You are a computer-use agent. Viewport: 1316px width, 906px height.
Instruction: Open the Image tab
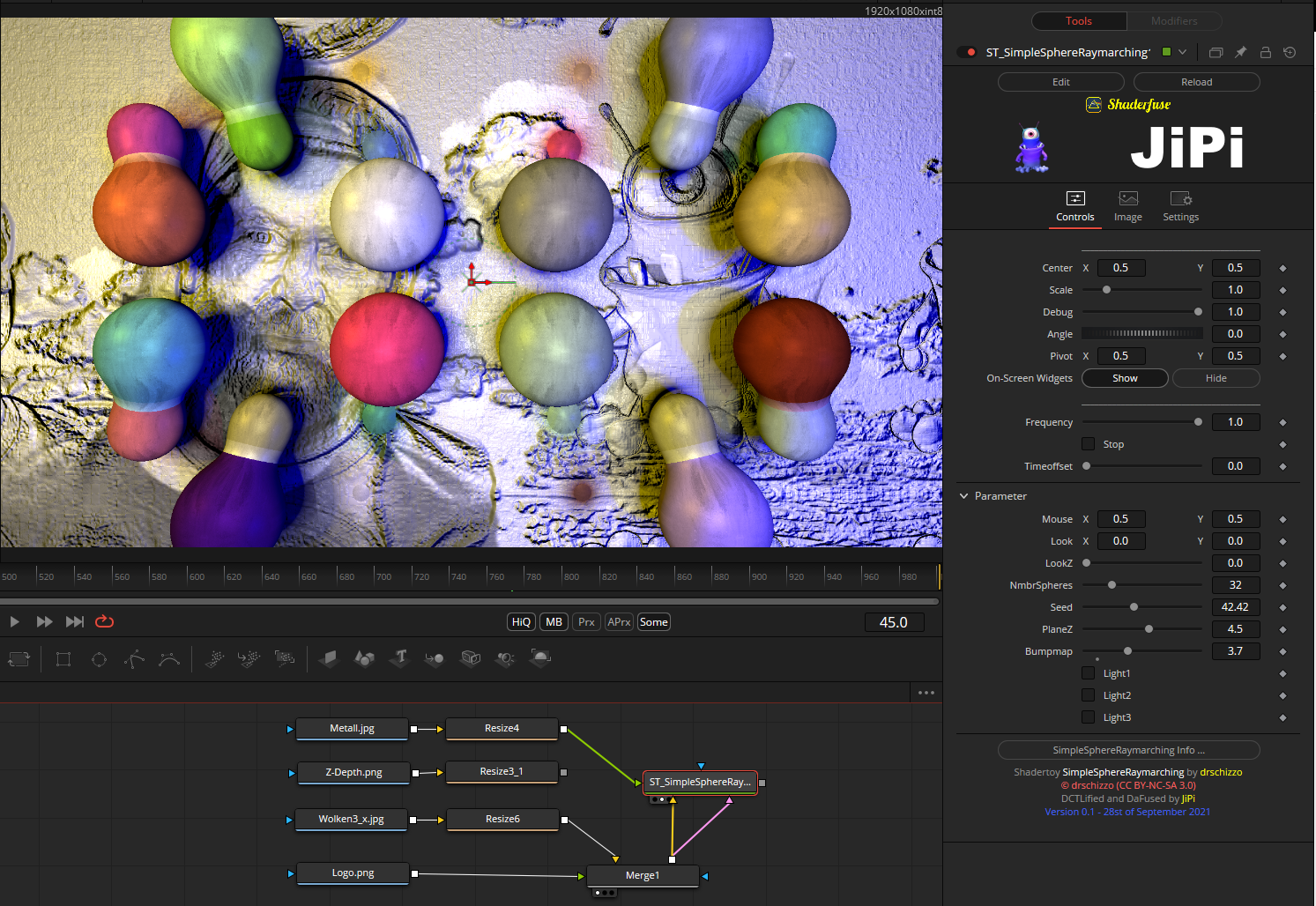click(x=1127, y=207)
